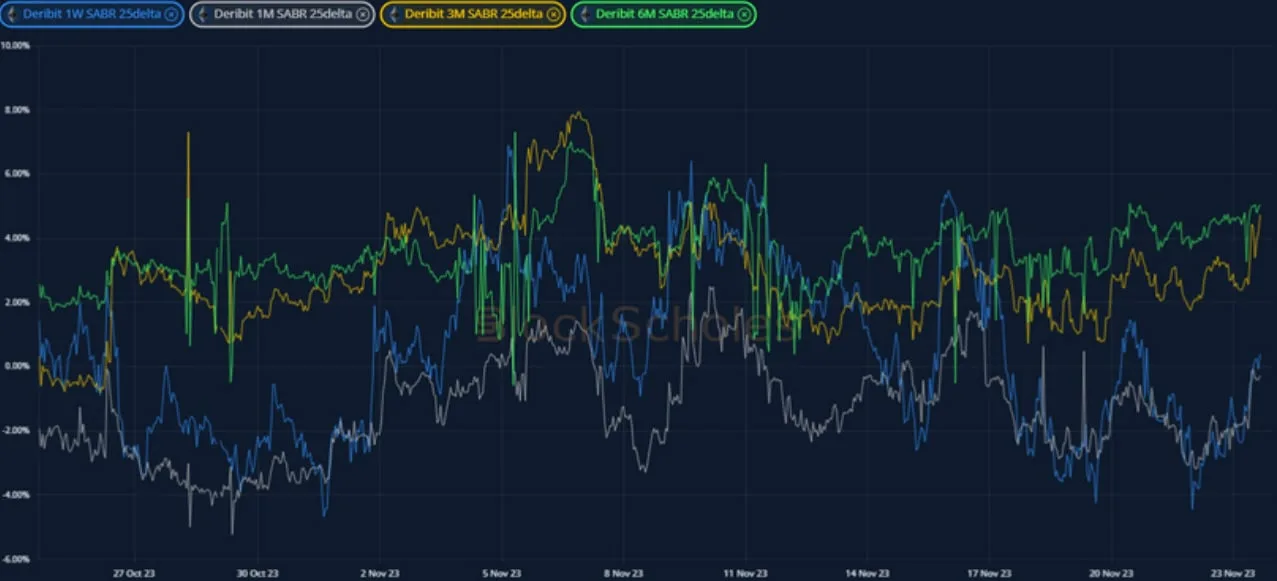The width and height of the screenshot is (1277, 581).
Task: Click the -2.00% y-axis label
Action: pos(17,430)
